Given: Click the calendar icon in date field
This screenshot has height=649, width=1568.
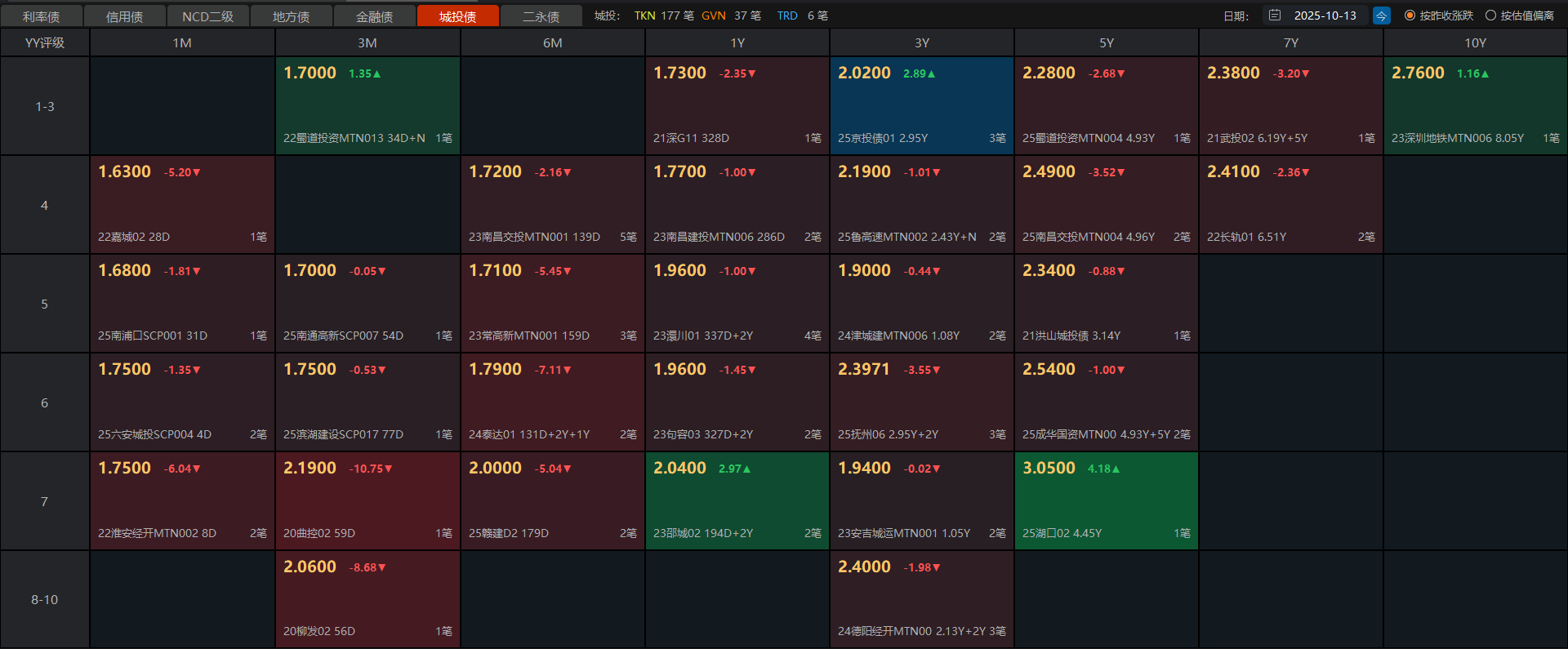Looking at the screenshot, I should point(1275,16).
